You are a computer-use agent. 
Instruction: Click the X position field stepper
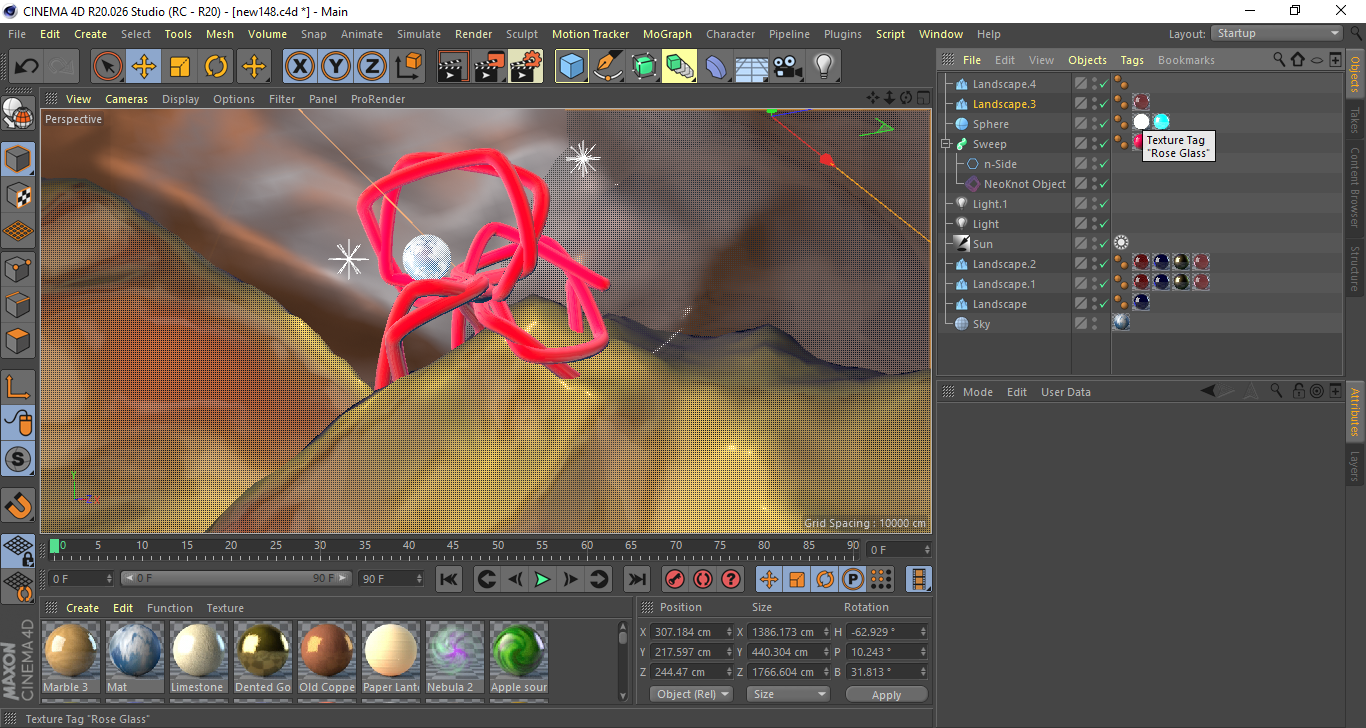tap(730, 632)
